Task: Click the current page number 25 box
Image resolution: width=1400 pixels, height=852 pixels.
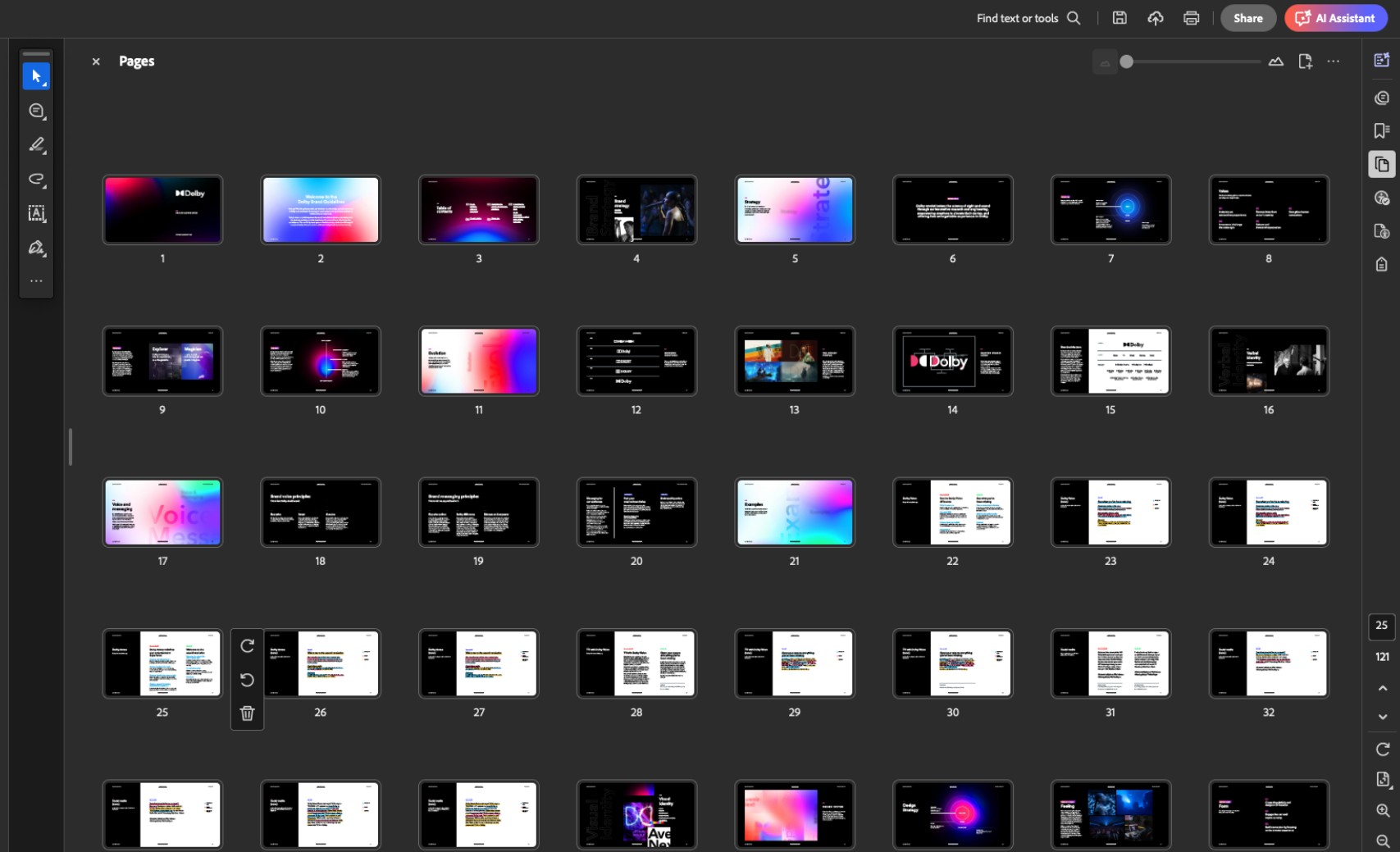Action: coord(1382,626)
